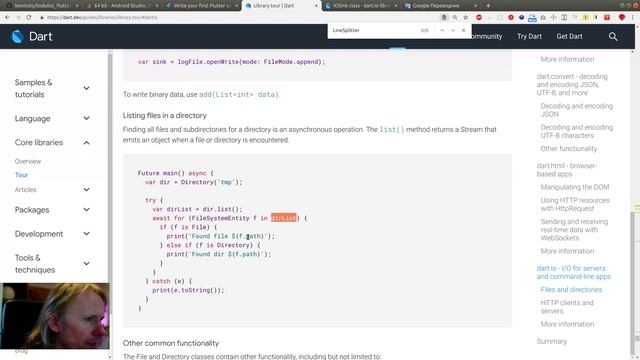Open the Tour sidebar link
Screen dimensions: 640x360
pos(21,175)
